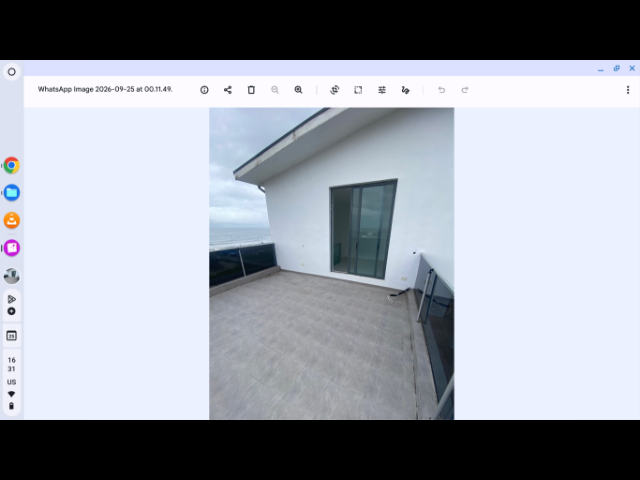
Task: Click the zoom out magnifier
Action: pos(275,90)
